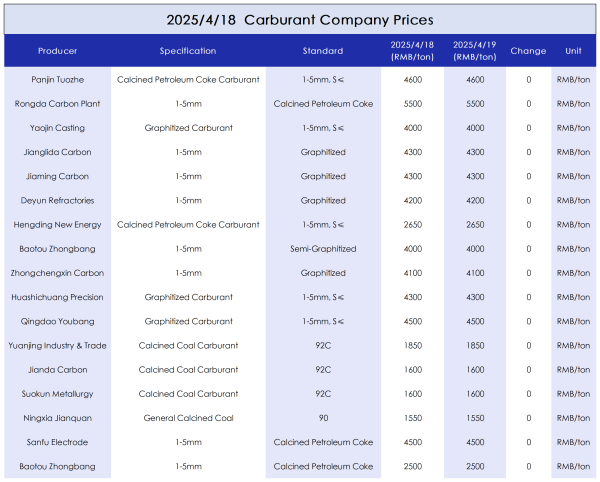Click the '90' standard in Ningxia Jianquan row

323,418
